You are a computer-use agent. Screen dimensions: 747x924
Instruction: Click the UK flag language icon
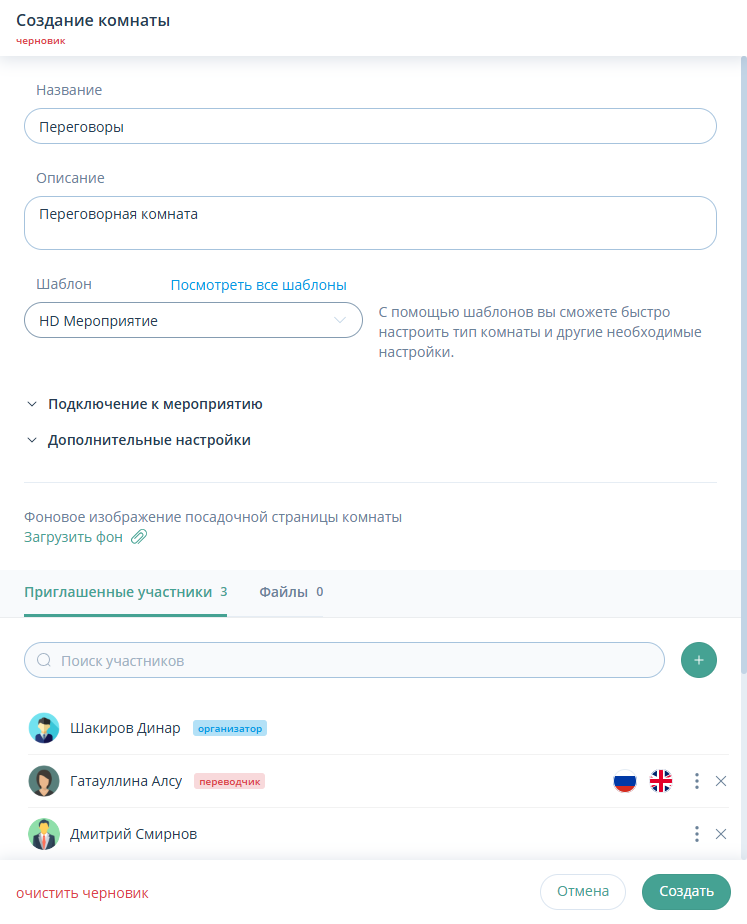(x=661, y=781)
